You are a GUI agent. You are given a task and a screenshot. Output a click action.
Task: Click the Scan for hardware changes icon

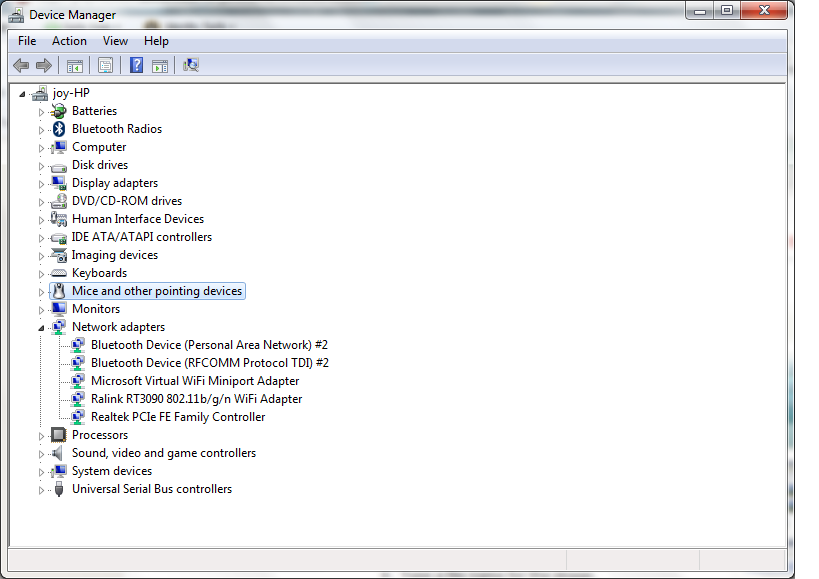click(x=191, y=65)
